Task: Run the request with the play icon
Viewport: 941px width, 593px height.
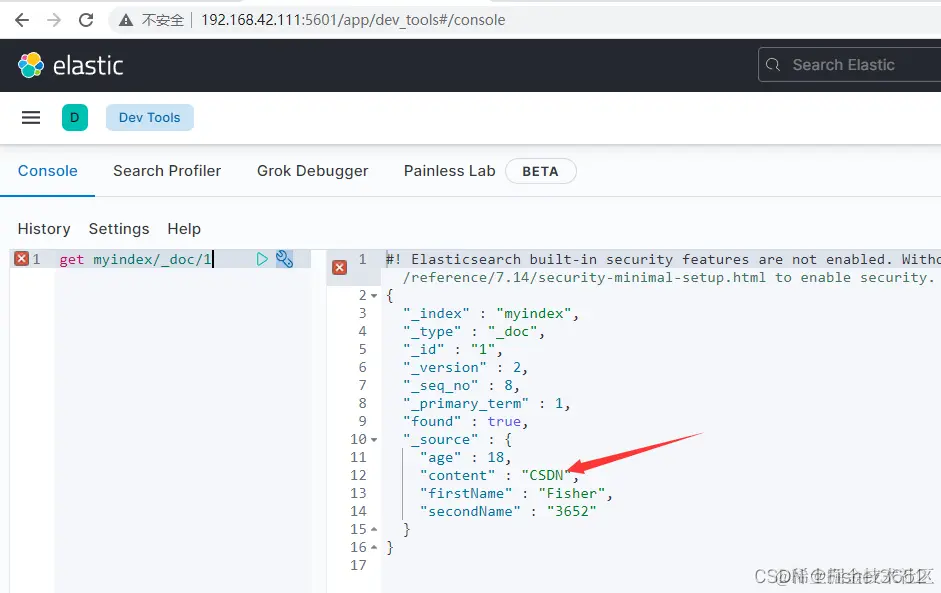Action: coord(262,259)
